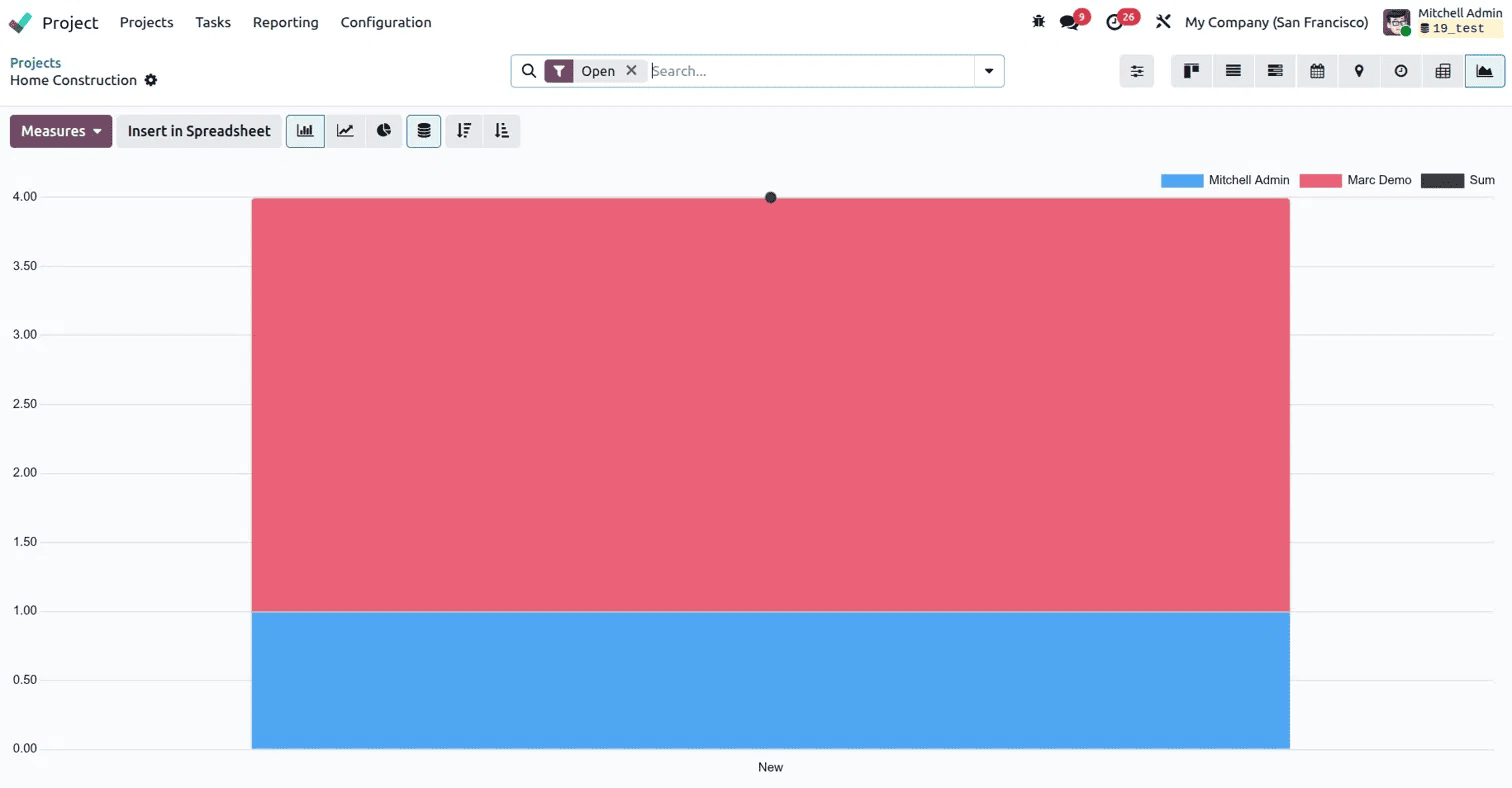Click inside the Search input field
The width and height of the screenshot is (1512, 788).
coord(810,71)
